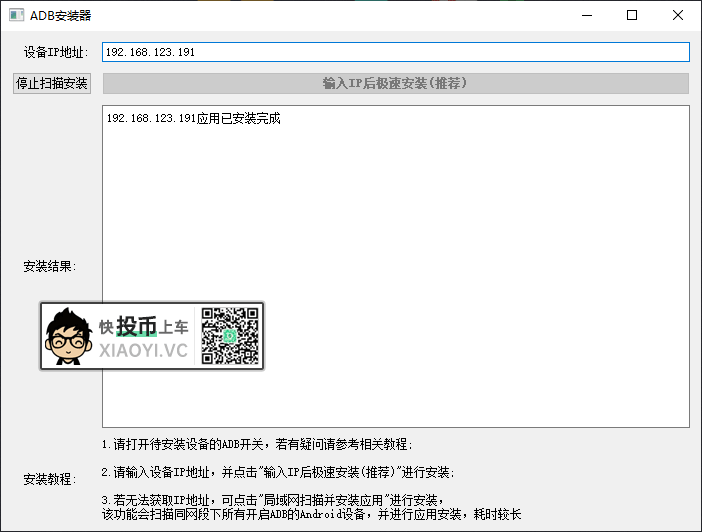
Task: Click the ADB安装器 window title text
Action: coord(60,16)
